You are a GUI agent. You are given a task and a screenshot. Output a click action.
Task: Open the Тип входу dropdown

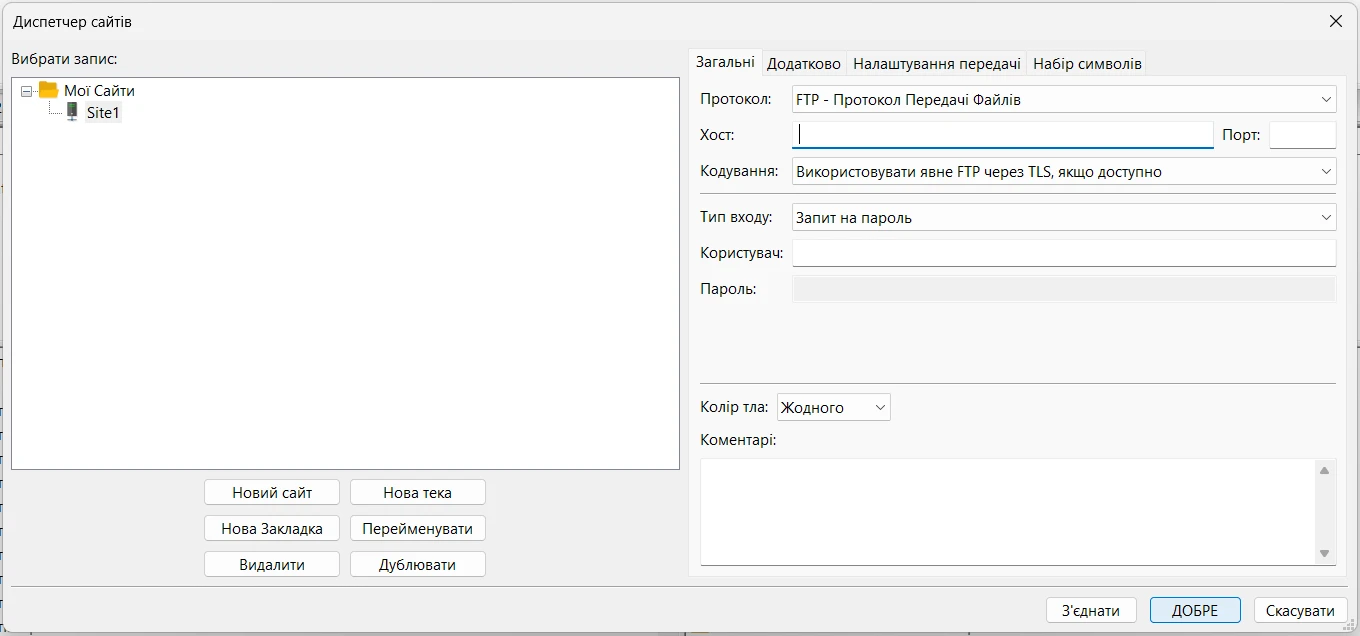tap(1064, 217)
